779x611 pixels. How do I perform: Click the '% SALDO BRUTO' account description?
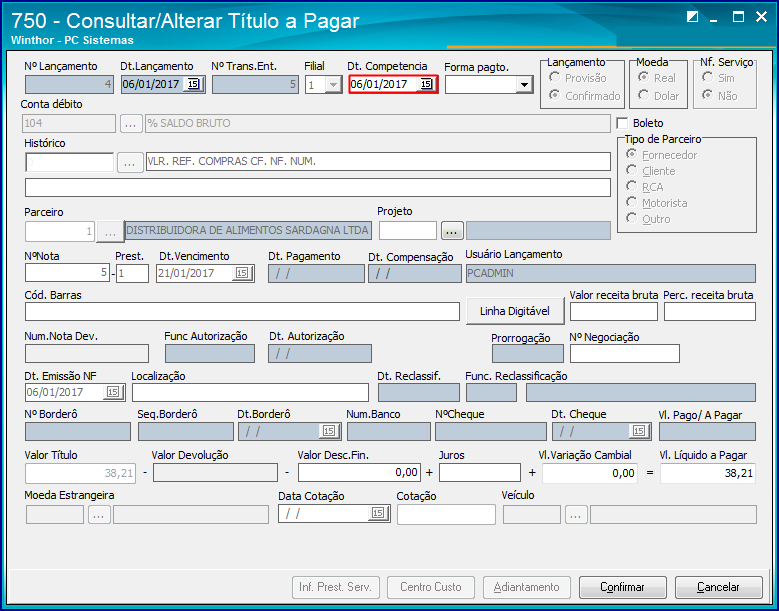click(189, 123)
